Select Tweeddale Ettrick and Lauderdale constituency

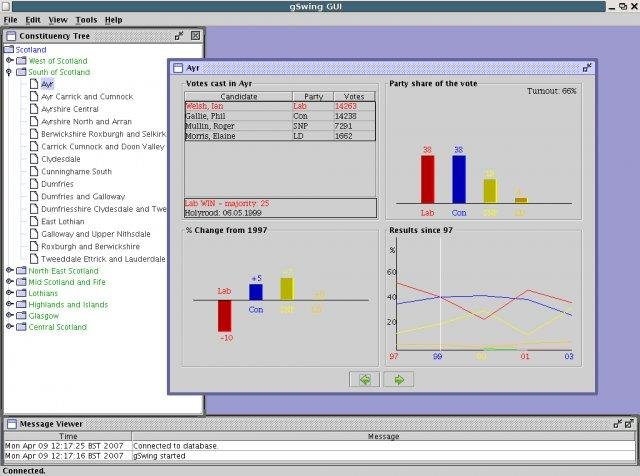[103, 259]
